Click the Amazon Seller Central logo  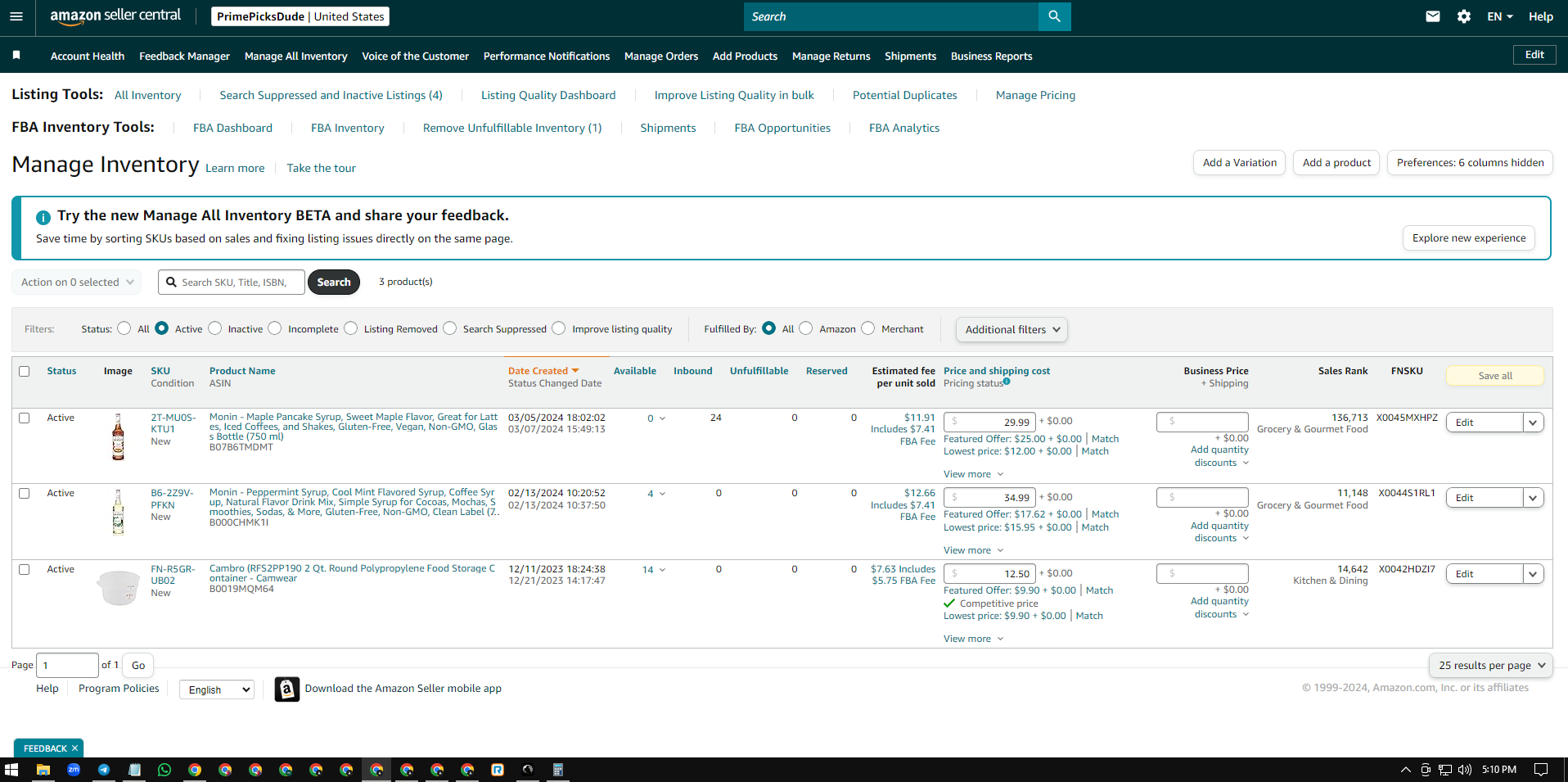tap(115, 16)
